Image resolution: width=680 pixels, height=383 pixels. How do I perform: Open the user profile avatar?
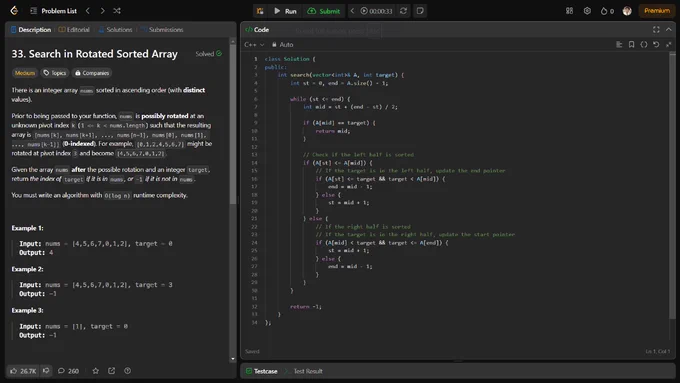click(x=627, y=11)
